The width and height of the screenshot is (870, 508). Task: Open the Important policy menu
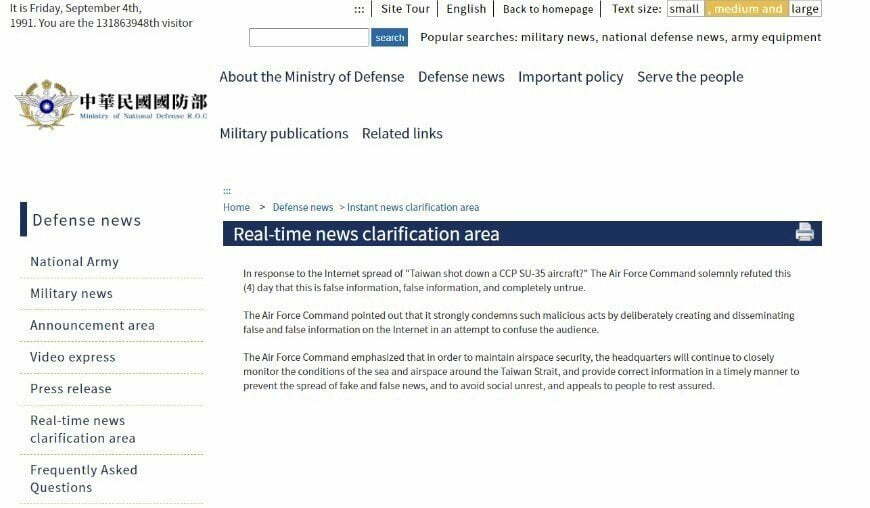coord(570,77)
